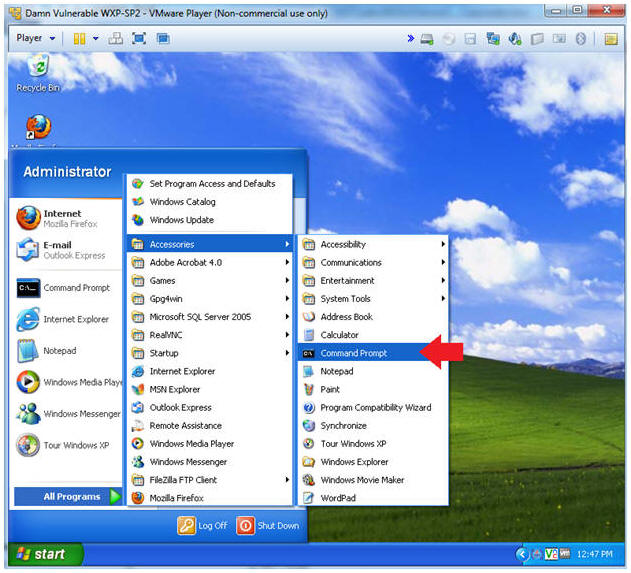Click the Send Ctrl+Alt+Del toolbar icon
Screen dimensions: 631x573
(116, 39)
